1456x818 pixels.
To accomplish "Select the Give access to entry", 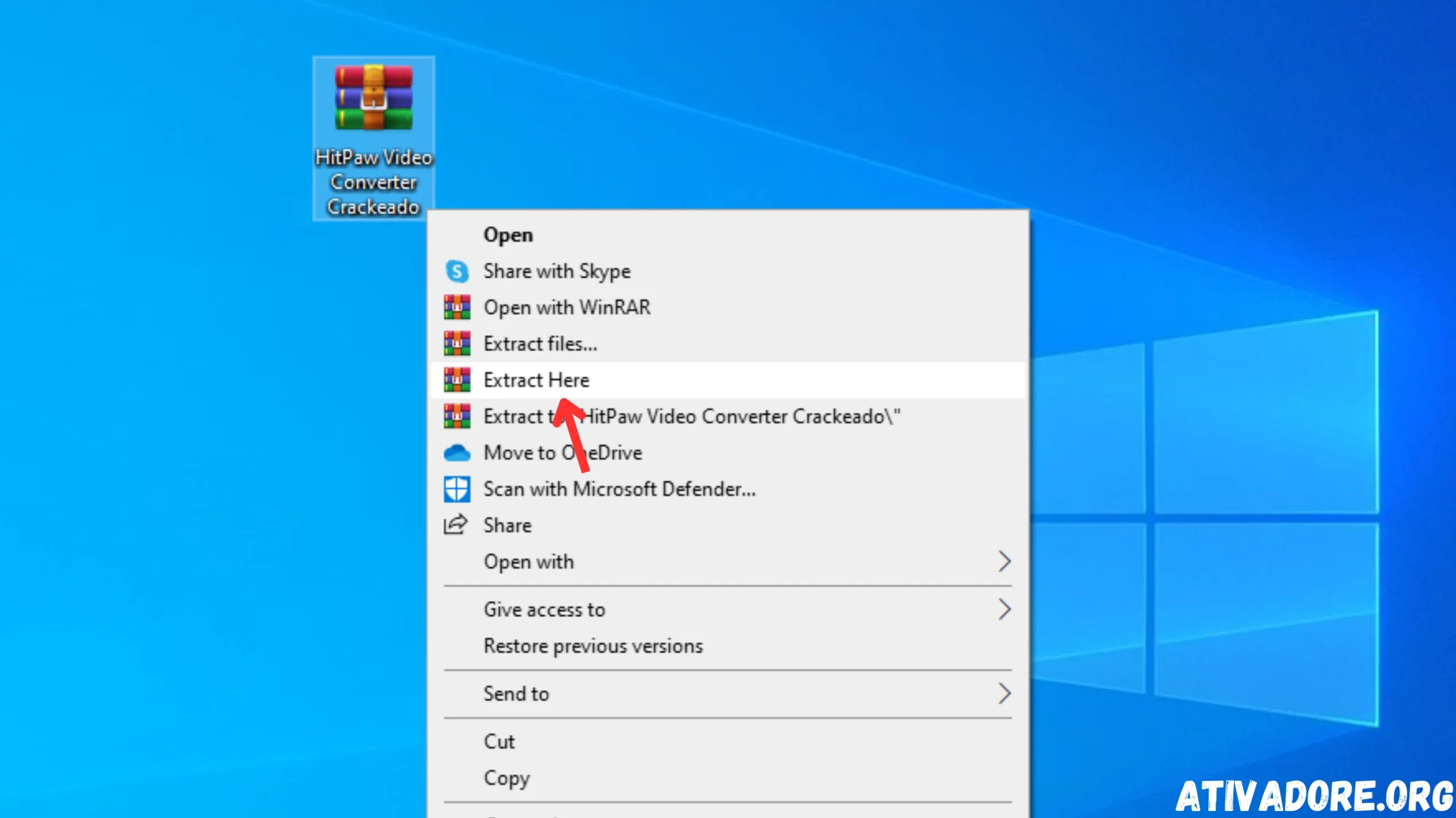I will tap(728, 610).
